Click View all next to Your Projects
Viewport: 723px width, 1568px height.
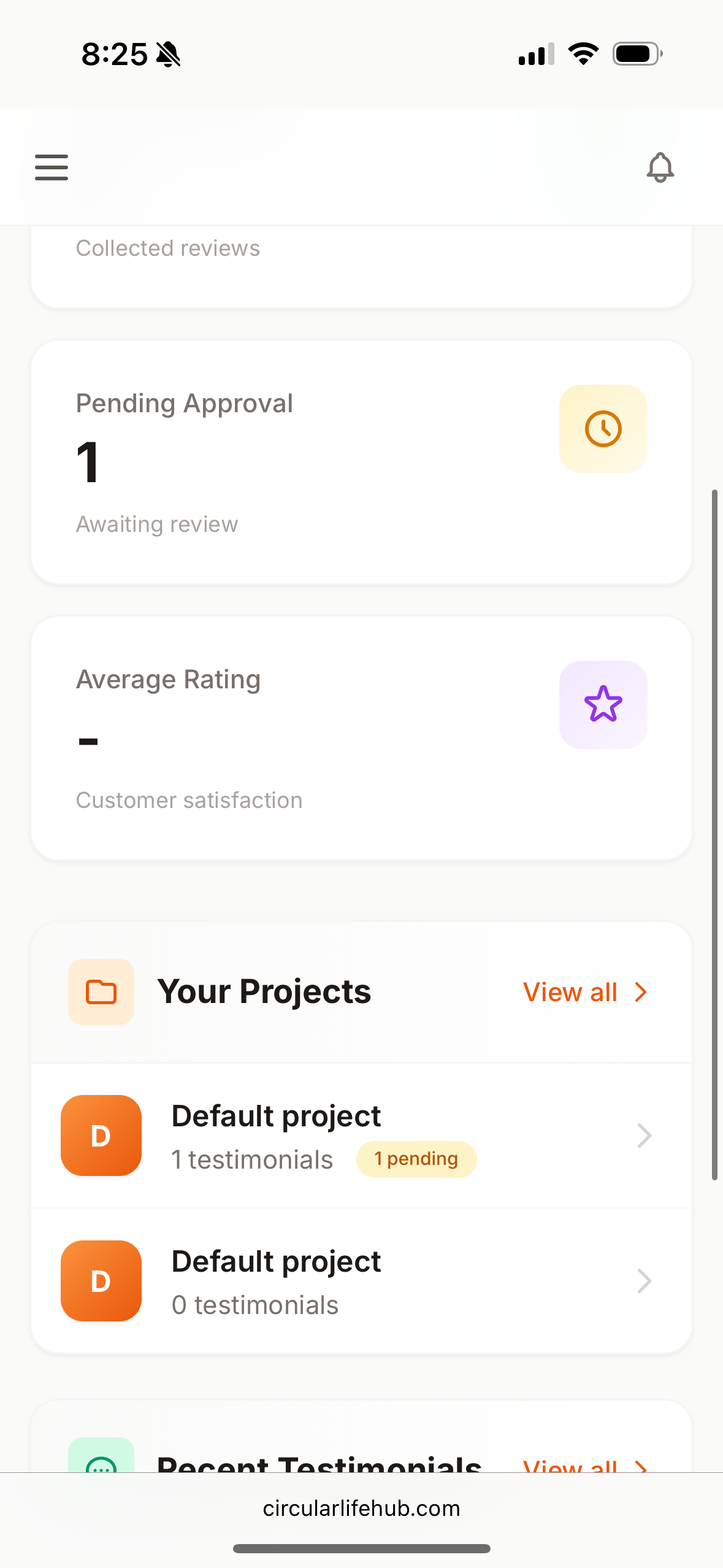click(x=569, y=991)
